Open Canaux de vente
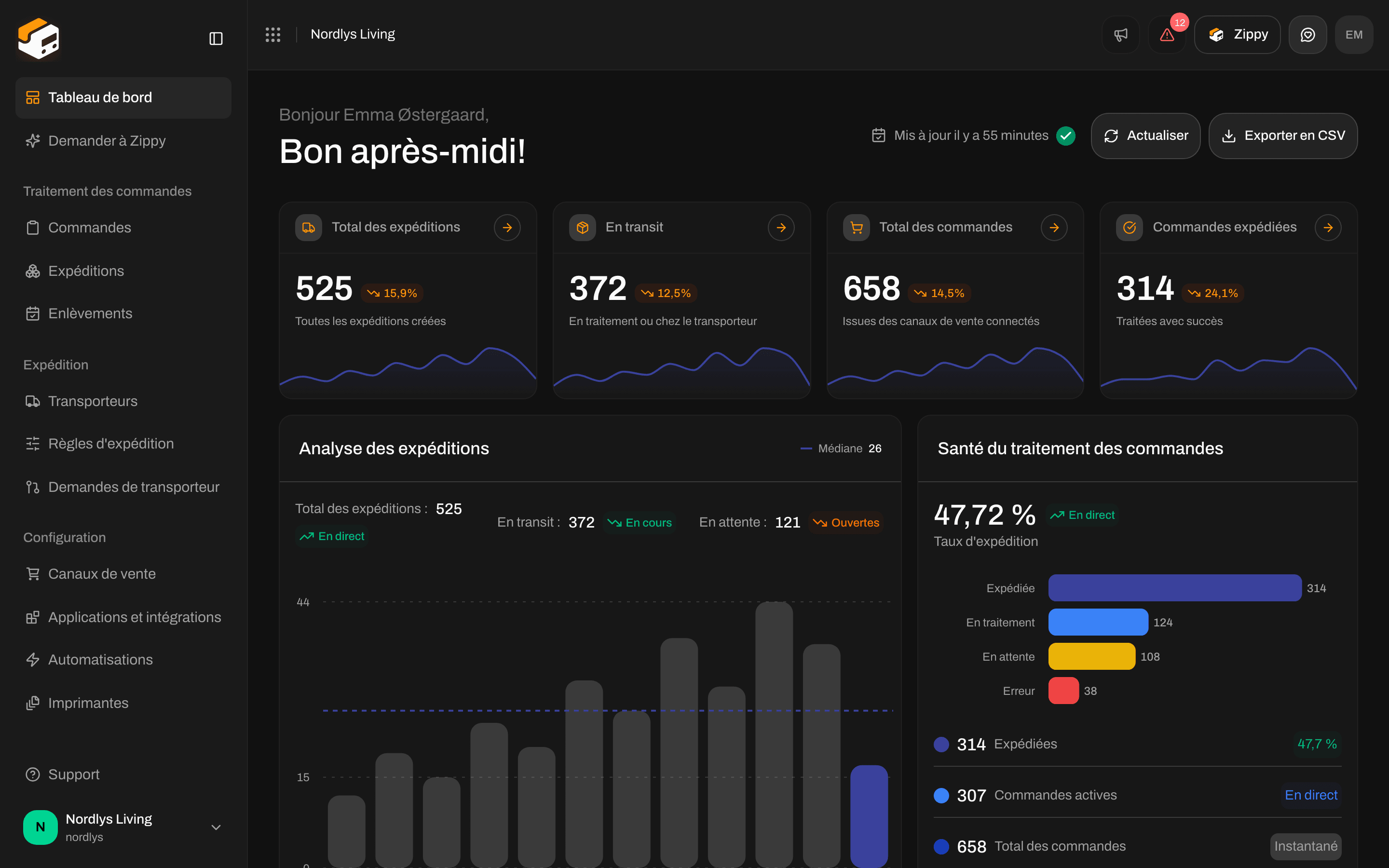 123,573
